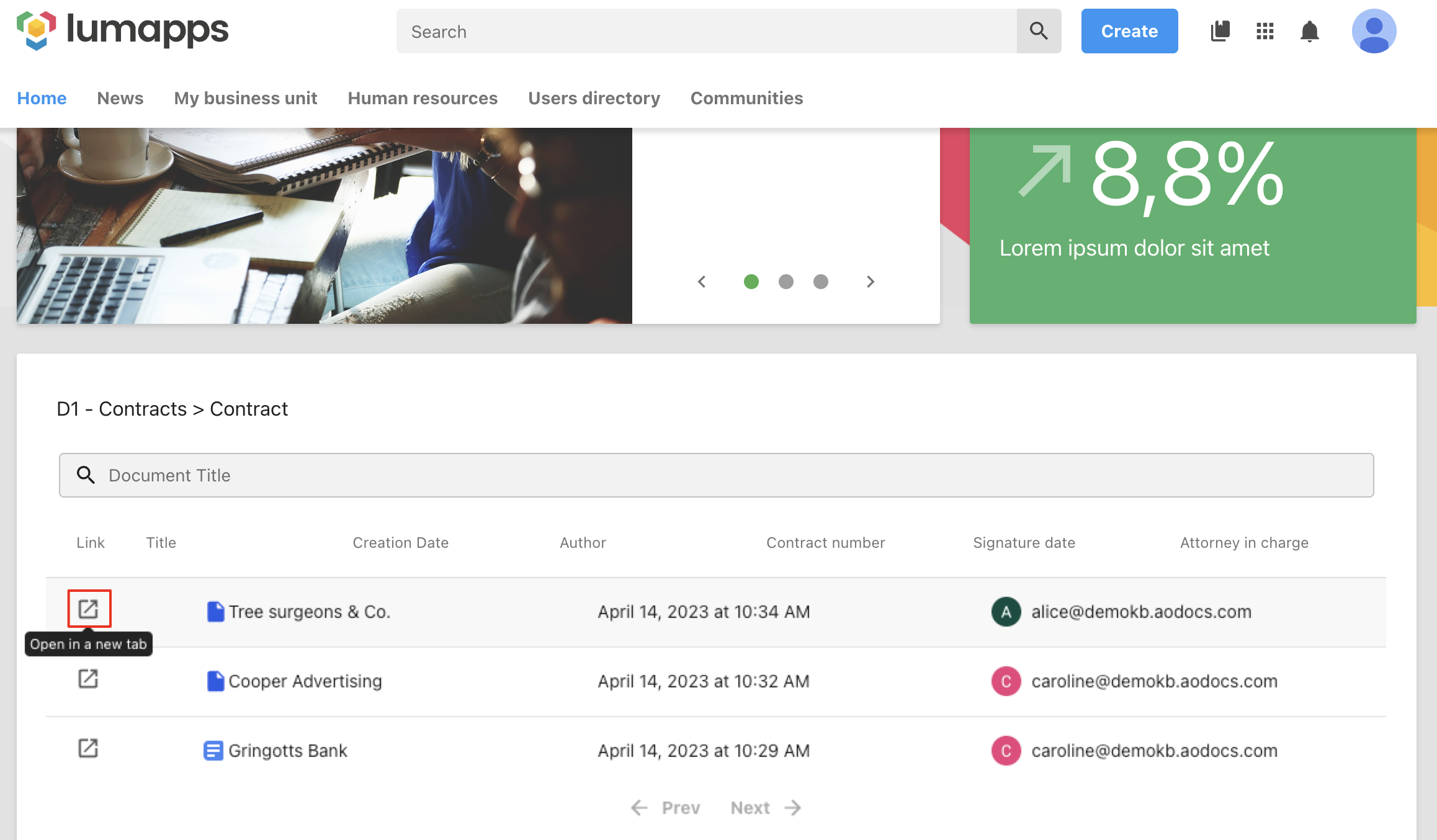
Task: Open the Gringotts Bank document title
Action: 287,751
